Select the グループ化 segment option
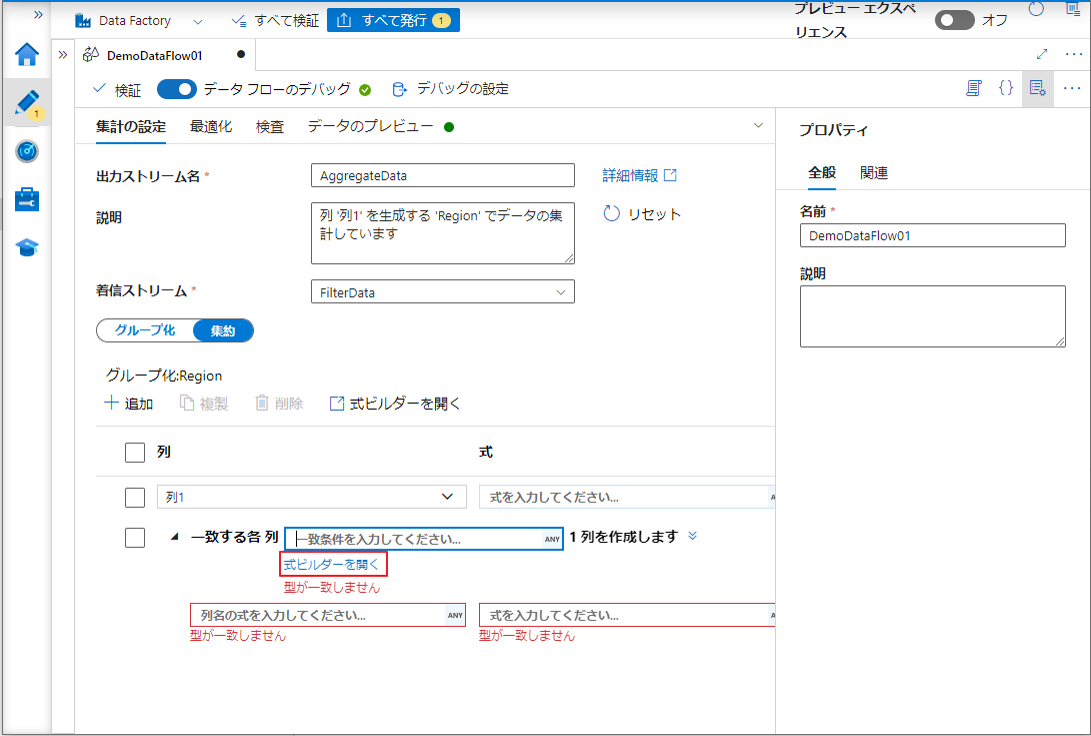Screen dimensions: 1091x736 (145, 331)
